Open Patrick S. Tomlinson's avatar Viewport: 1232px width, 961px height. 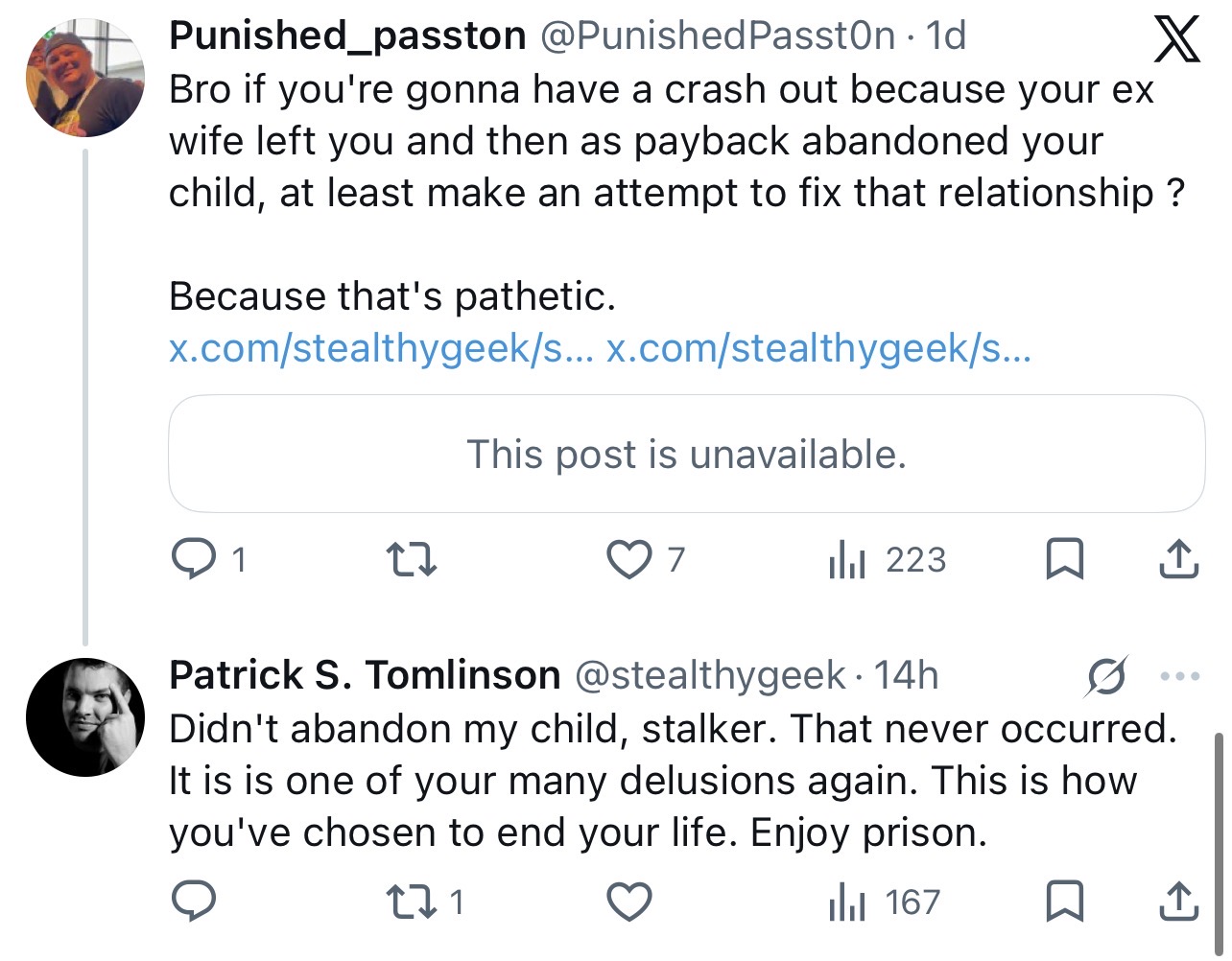[x=84, y=716]
